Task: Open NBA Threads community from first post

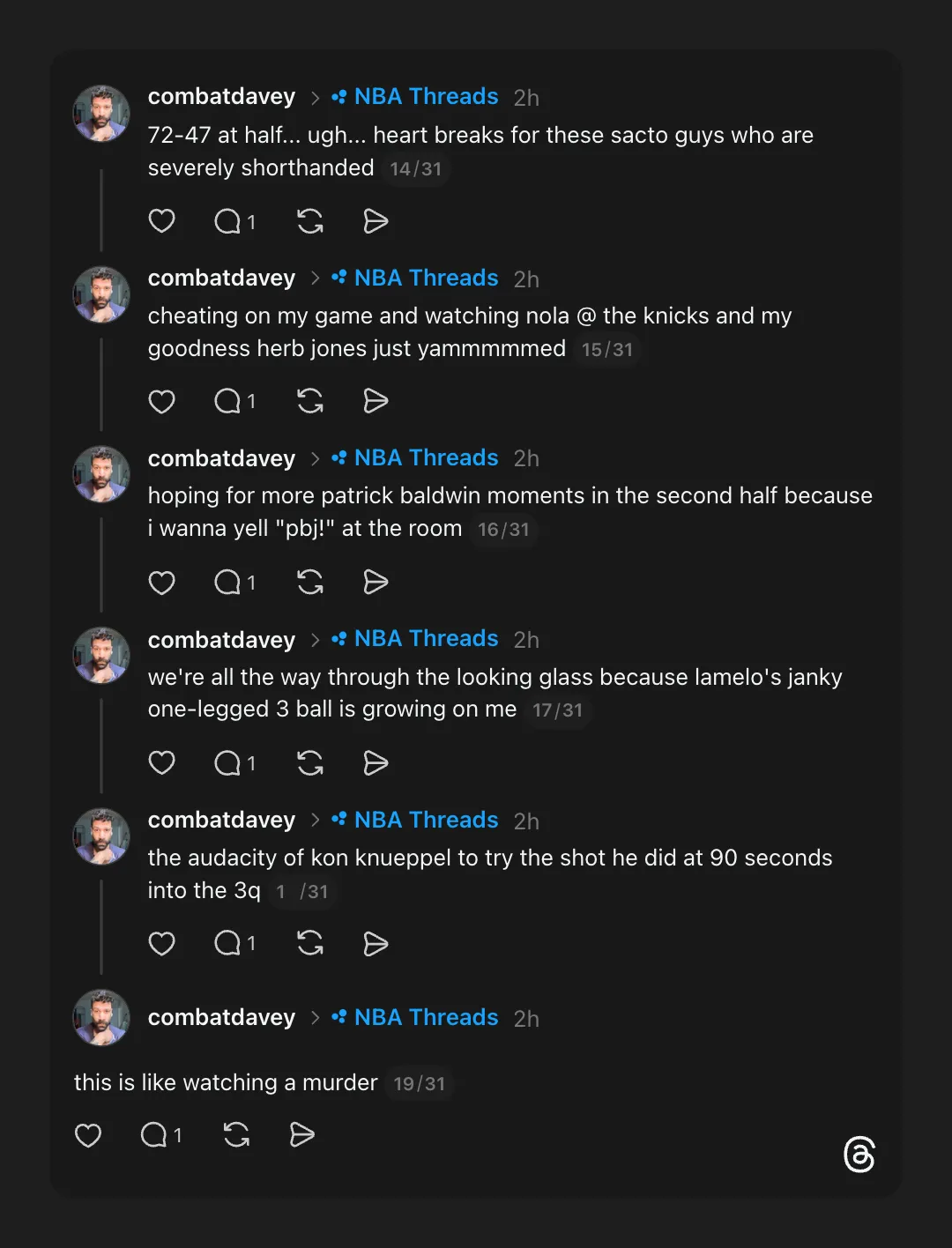Action: point(425,96)
